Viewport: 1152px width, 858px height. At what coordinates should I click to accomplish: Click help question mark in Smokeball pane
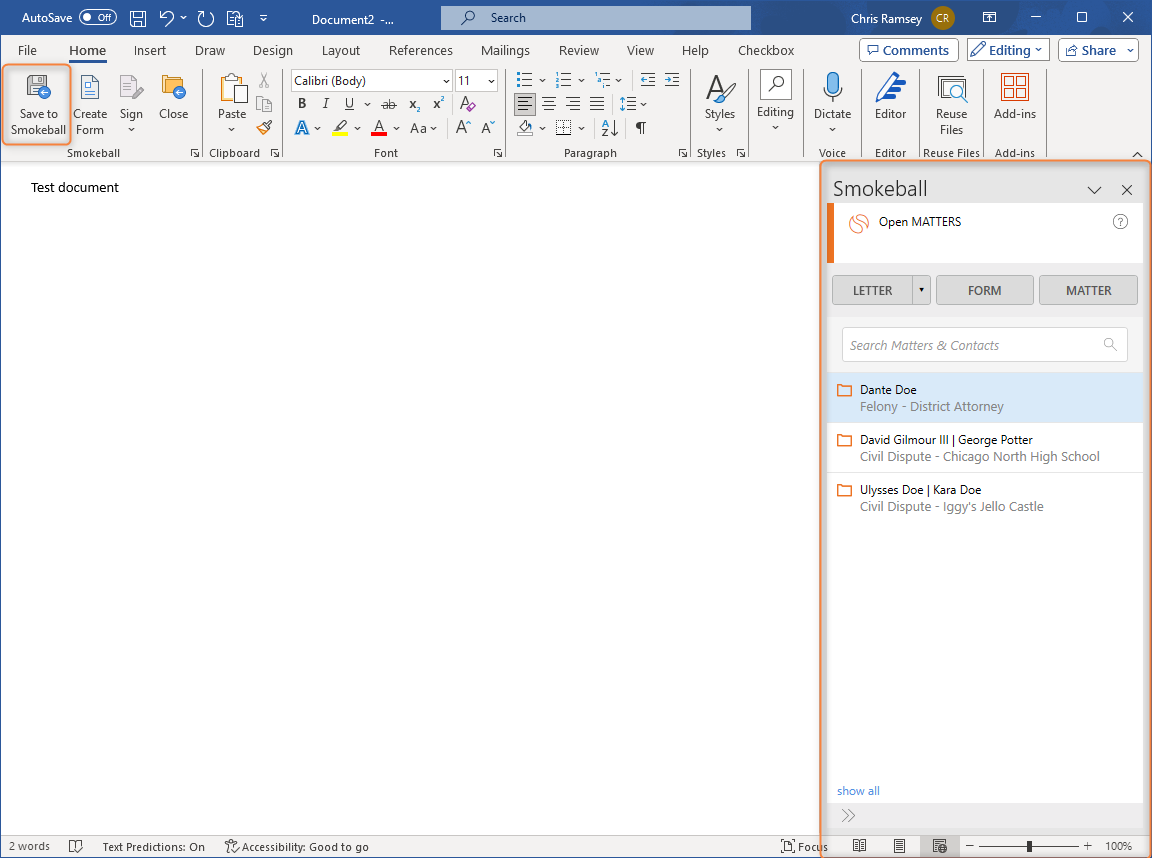1120,222
